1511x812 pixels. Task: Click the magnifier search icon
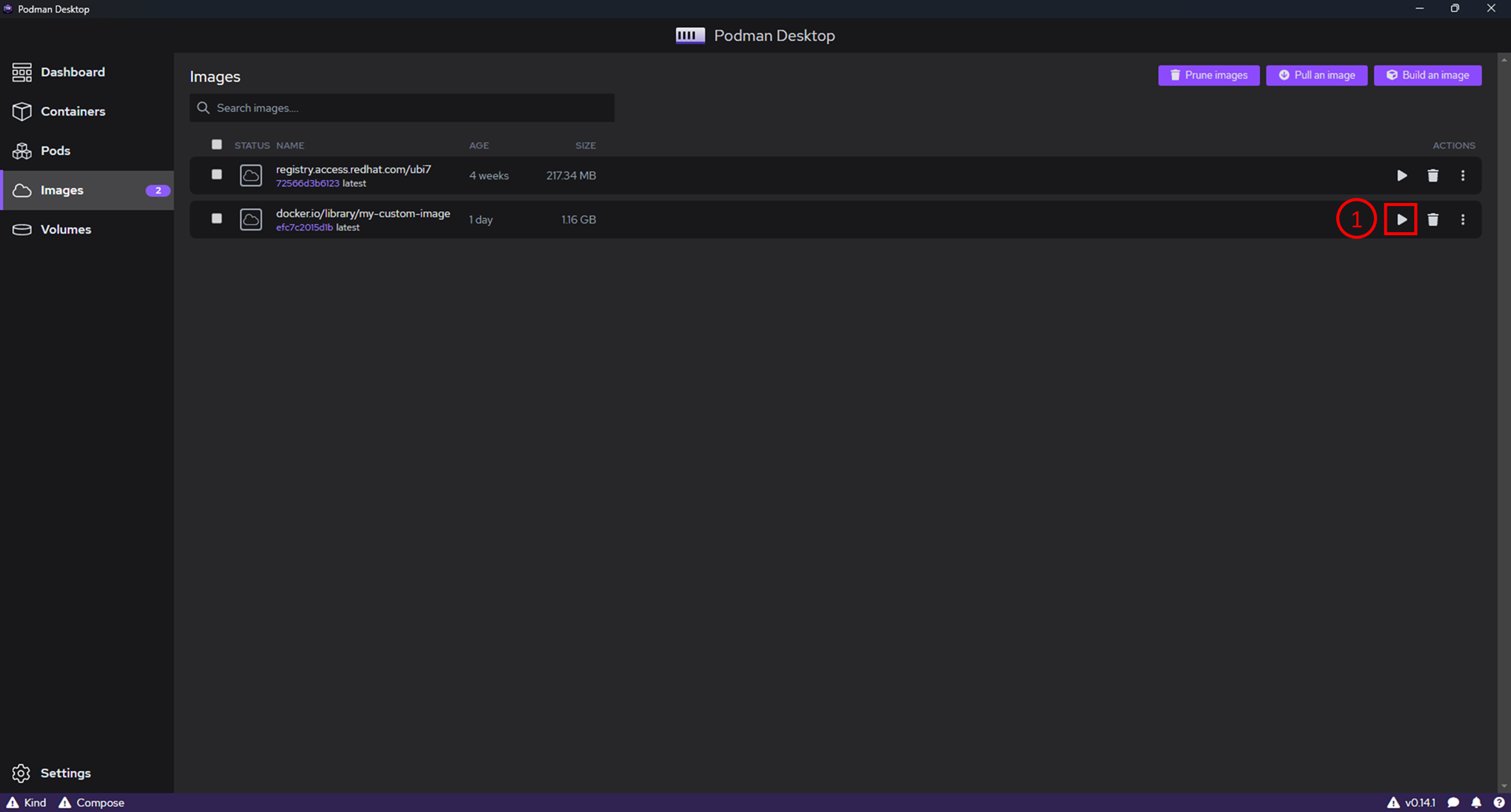coord(203,108)
